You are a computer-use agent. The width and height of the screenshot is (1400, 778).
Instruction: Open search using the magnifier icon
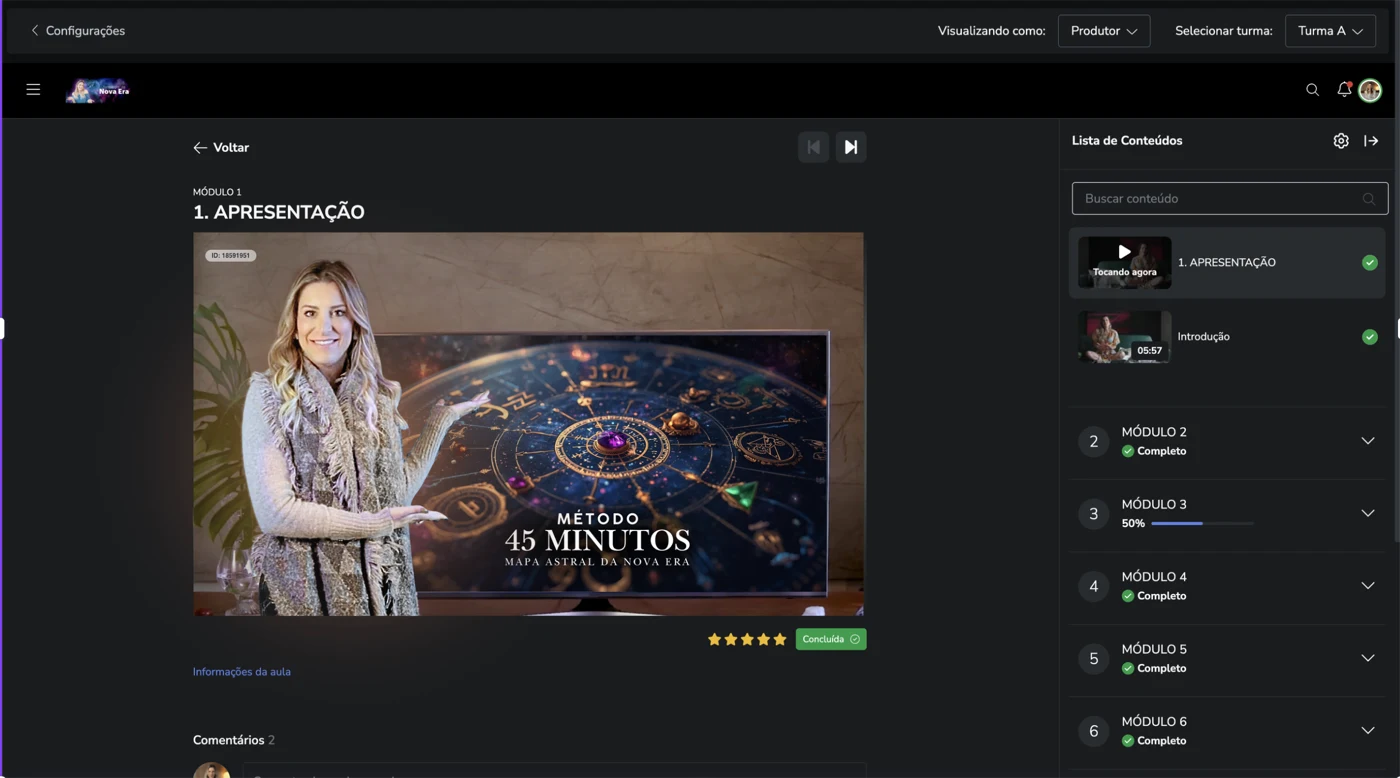pyautogui.click(x=1312, y=90)
